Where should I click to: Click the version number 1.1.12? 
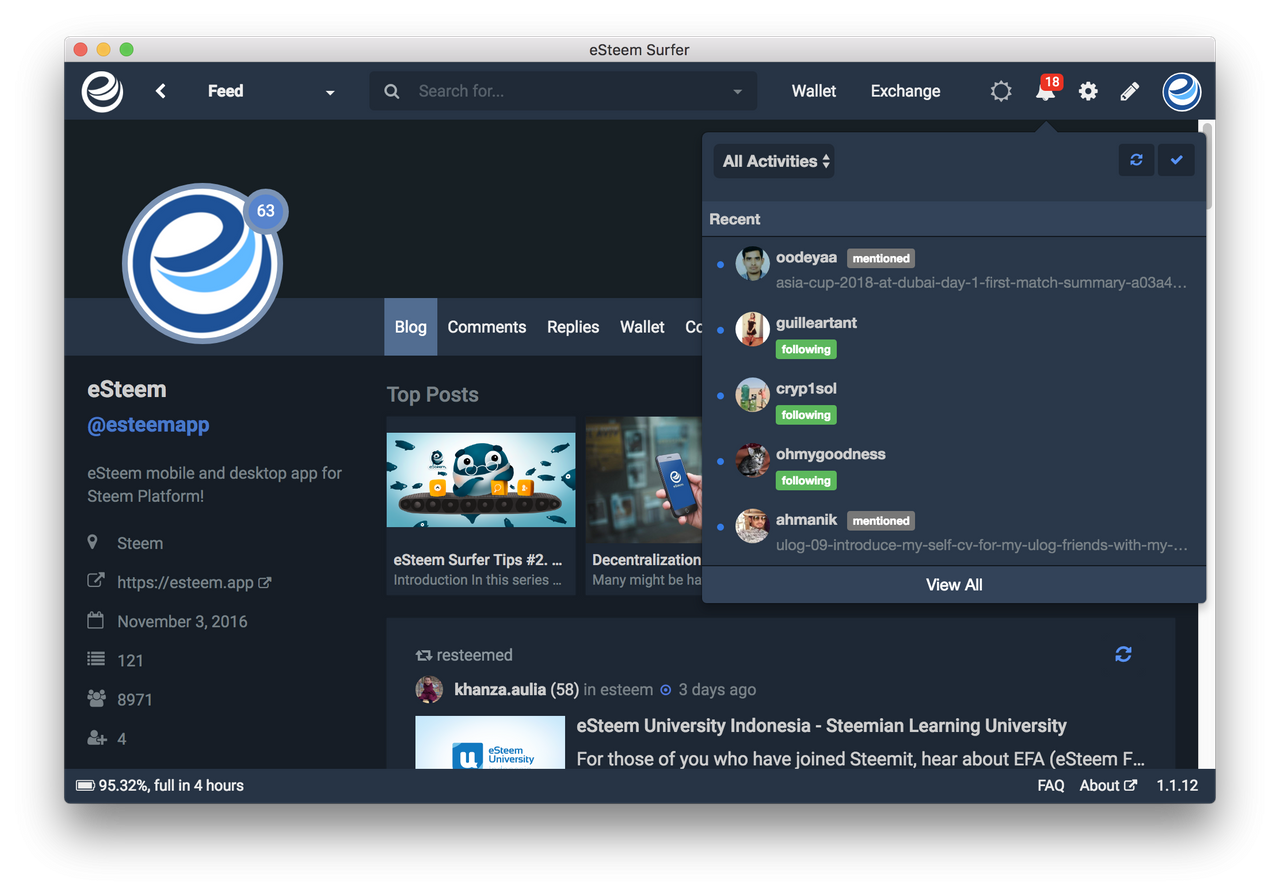pos(1177,785)
